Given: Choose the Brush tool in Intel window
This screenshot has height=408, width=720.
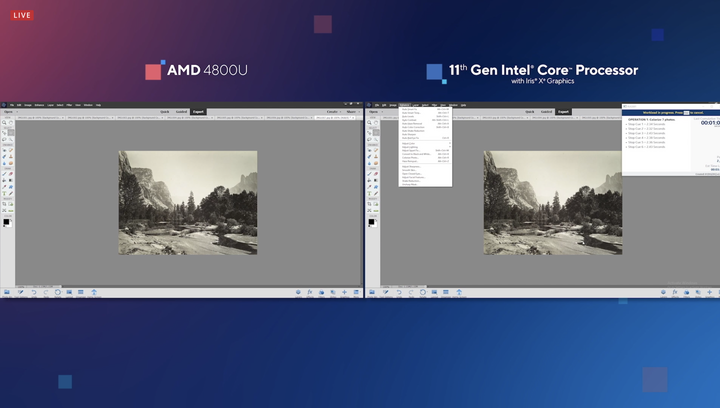Looking at the screenshot, I should pyautogui.click(x=369, y=174).
